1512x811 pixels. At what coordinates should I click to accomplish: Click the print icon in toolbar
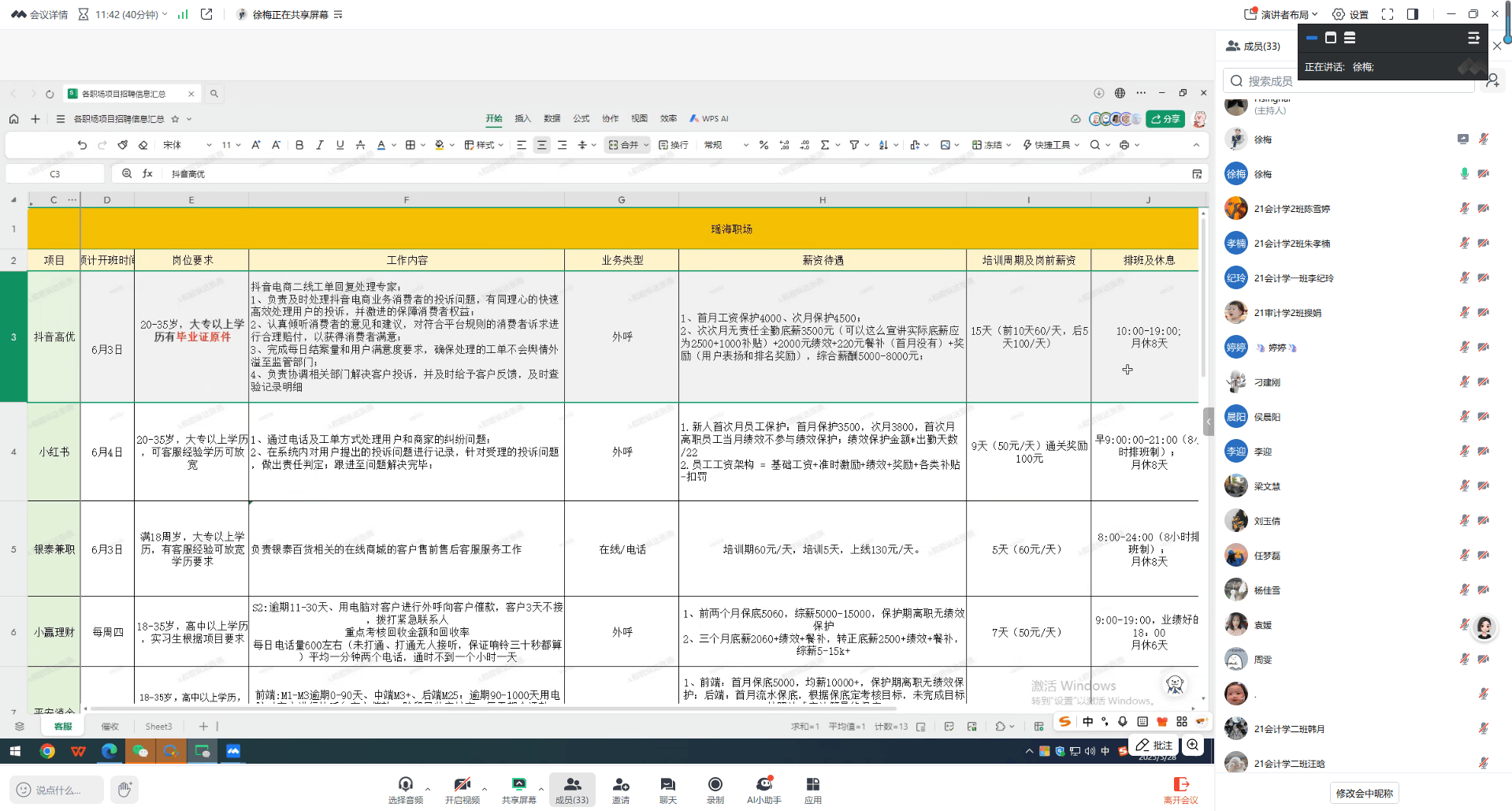(1124, 145)
